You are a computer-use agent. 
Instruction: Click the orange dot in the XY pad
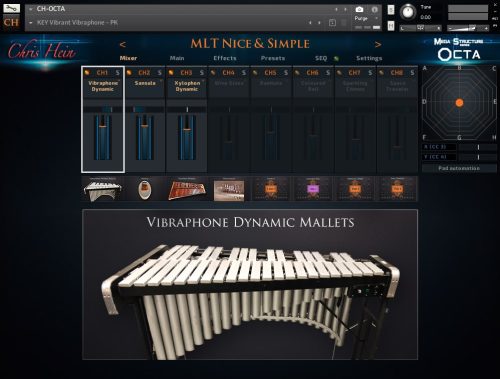pos(459,102)
